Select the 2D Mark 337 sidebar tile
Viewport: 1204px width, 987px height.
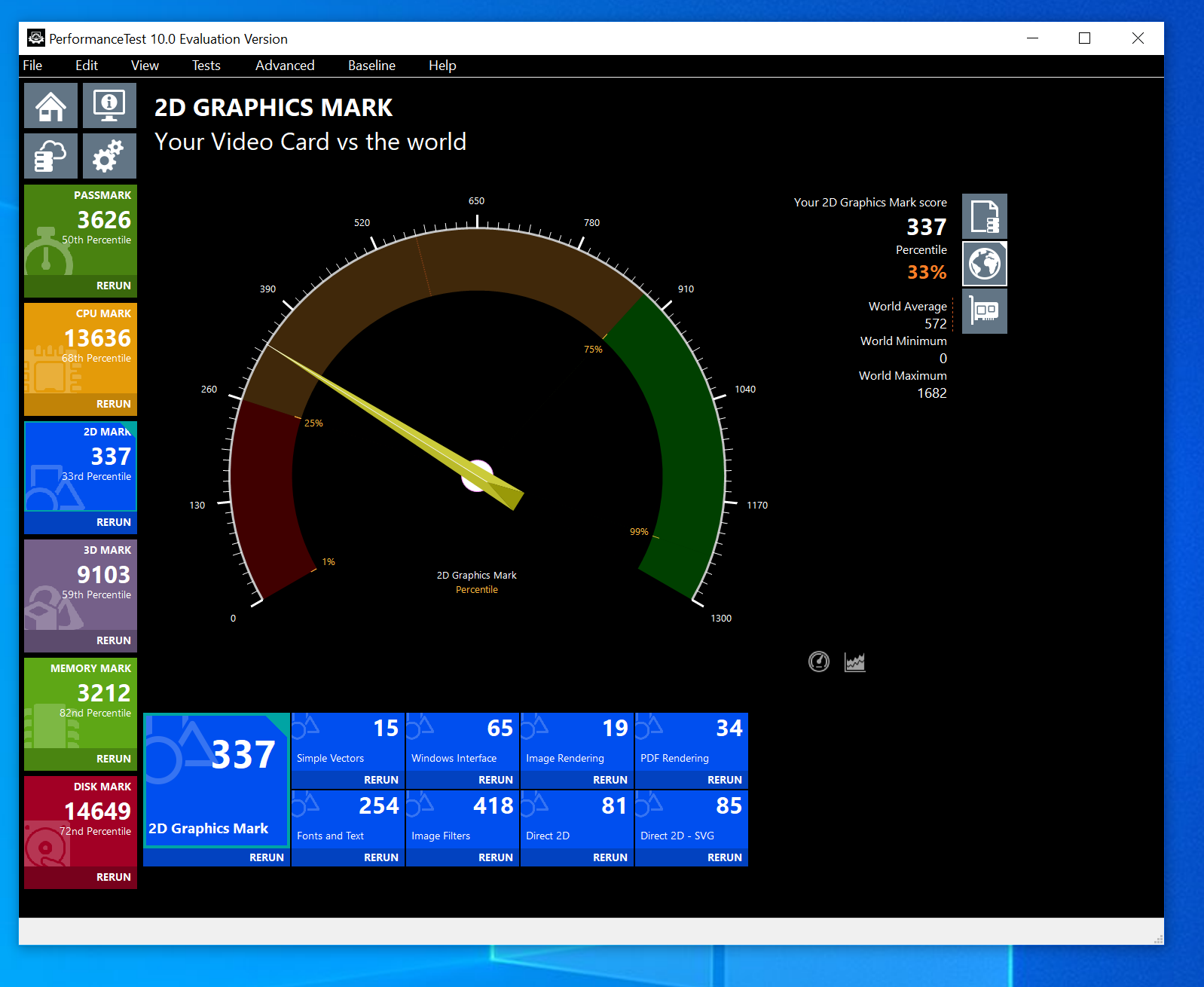point(81,466)
